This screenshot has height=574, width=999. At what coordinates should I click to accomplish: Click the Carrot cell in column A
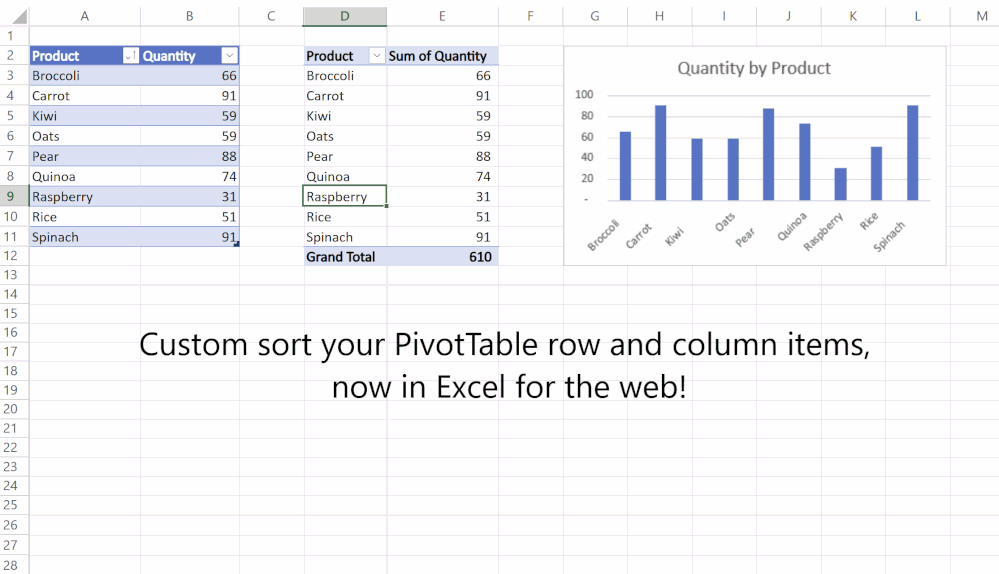click(85, 96)
